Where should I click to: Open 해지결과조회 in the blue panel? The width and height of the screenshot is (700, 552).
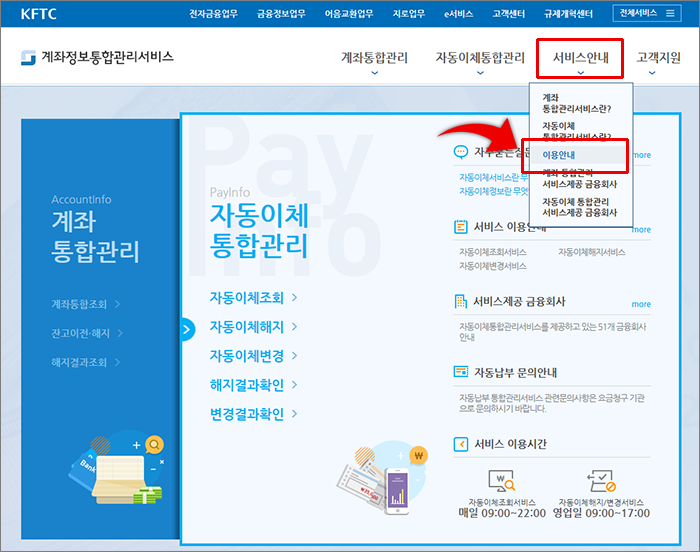coord(86,362)
